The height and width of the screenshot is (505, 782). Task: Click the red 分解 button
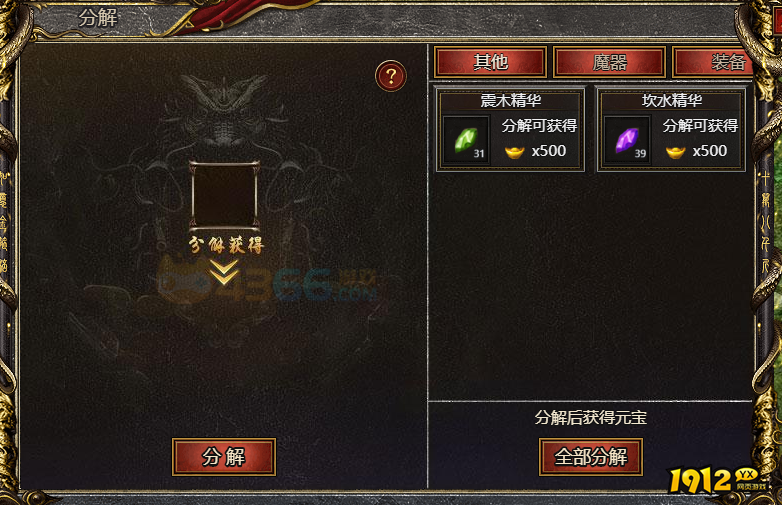tap(224, 457)
